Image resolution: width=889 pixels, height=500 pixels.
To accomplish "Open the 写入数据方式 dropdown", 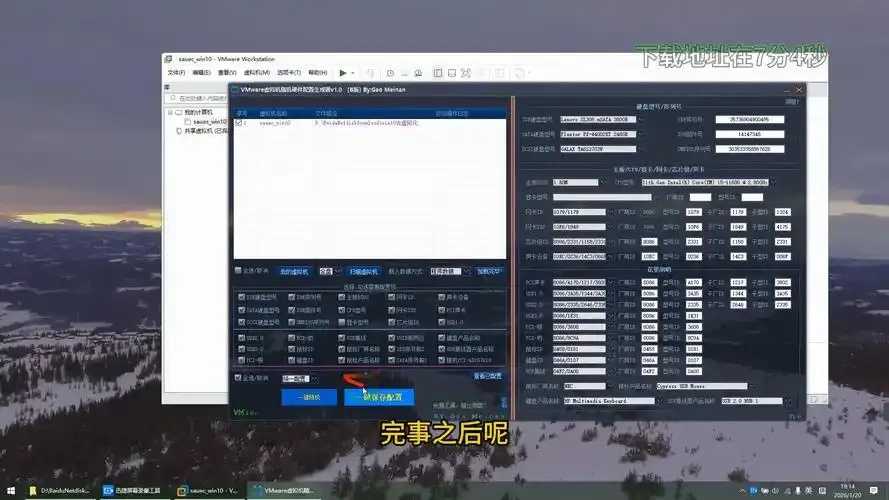I will click(449, 272).
